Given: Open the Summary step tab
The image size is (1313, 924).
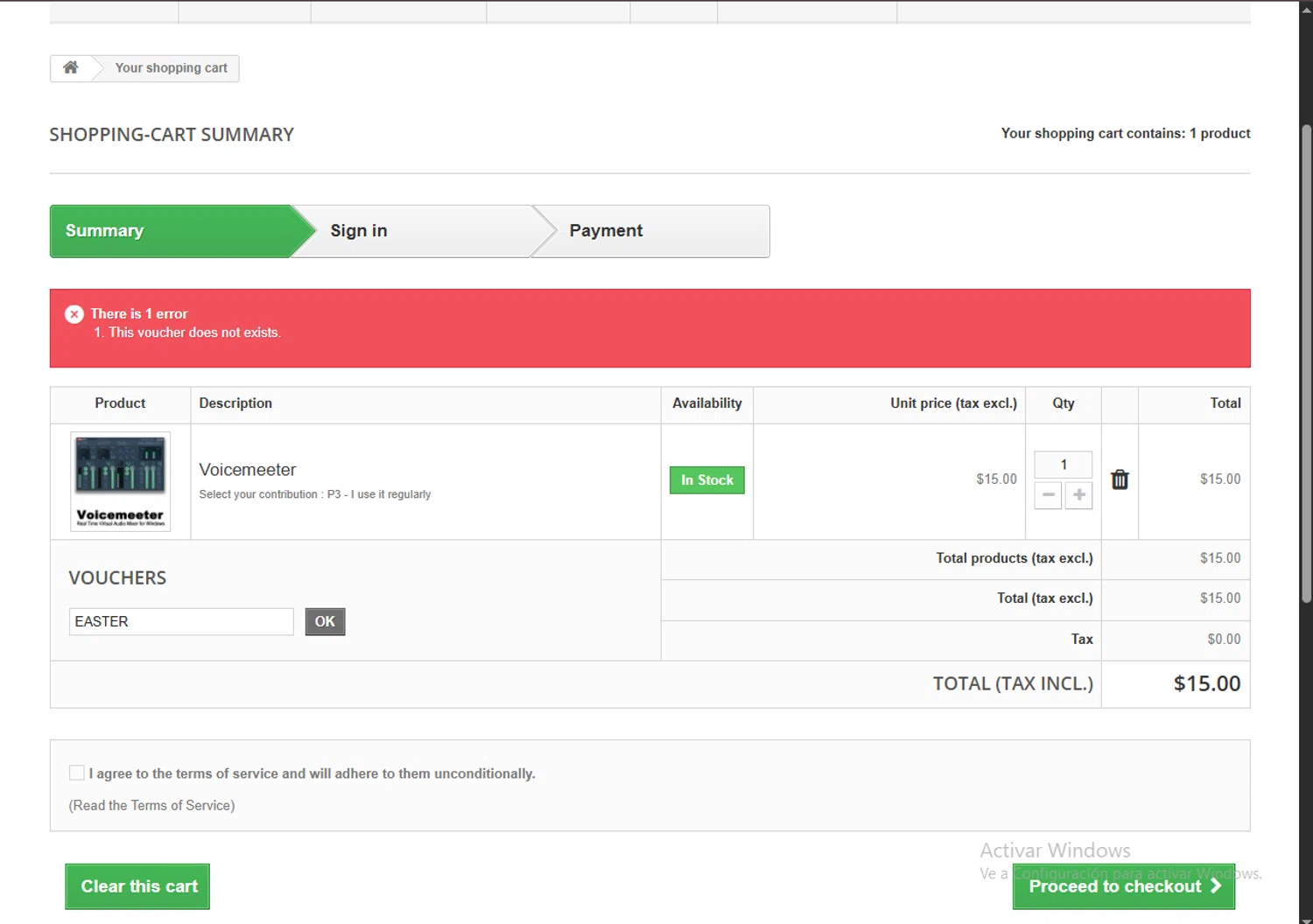Looking at the screenshot, I should point(171,231).
